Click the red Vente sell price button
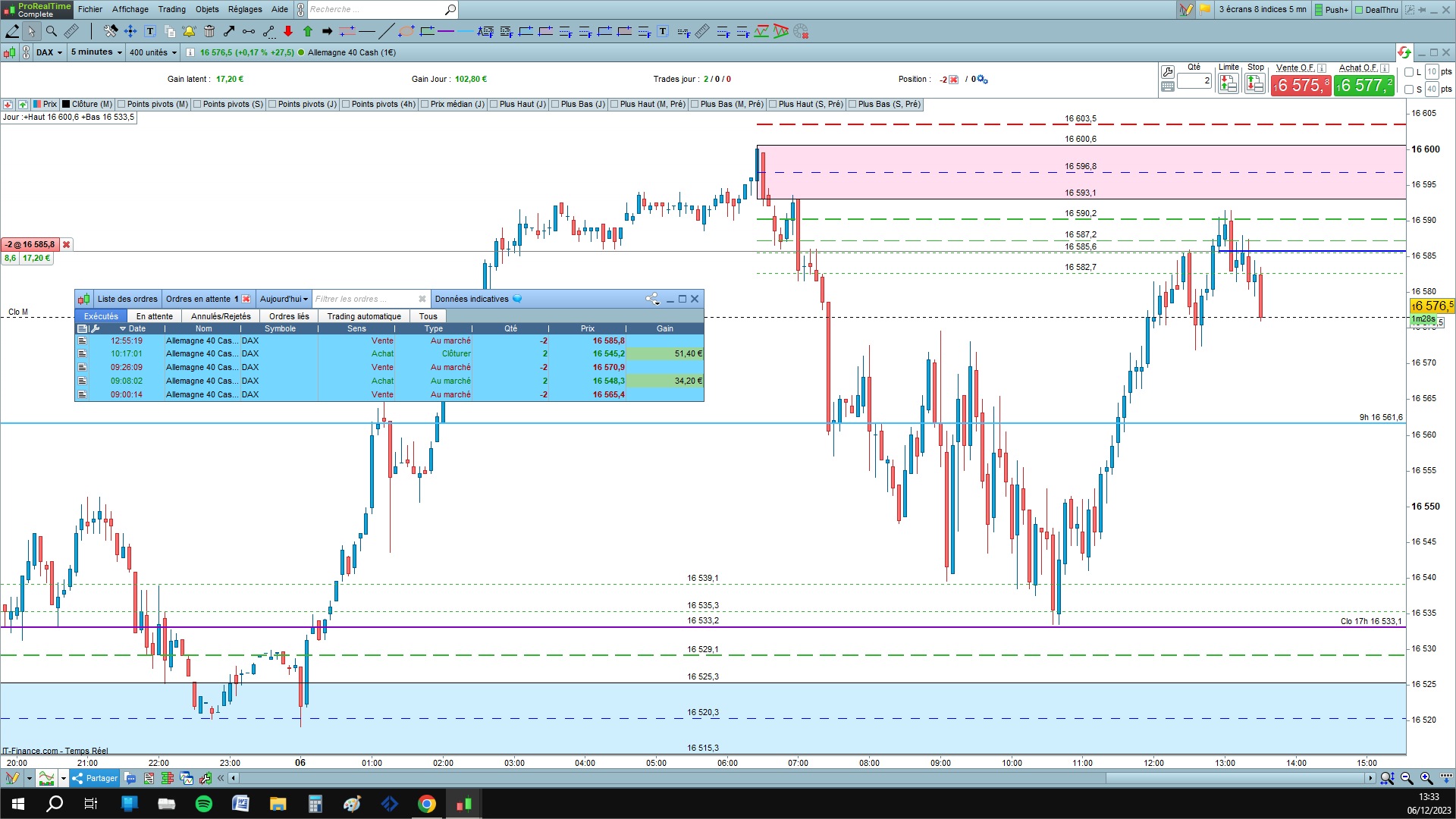 (x=1301, y=85)
